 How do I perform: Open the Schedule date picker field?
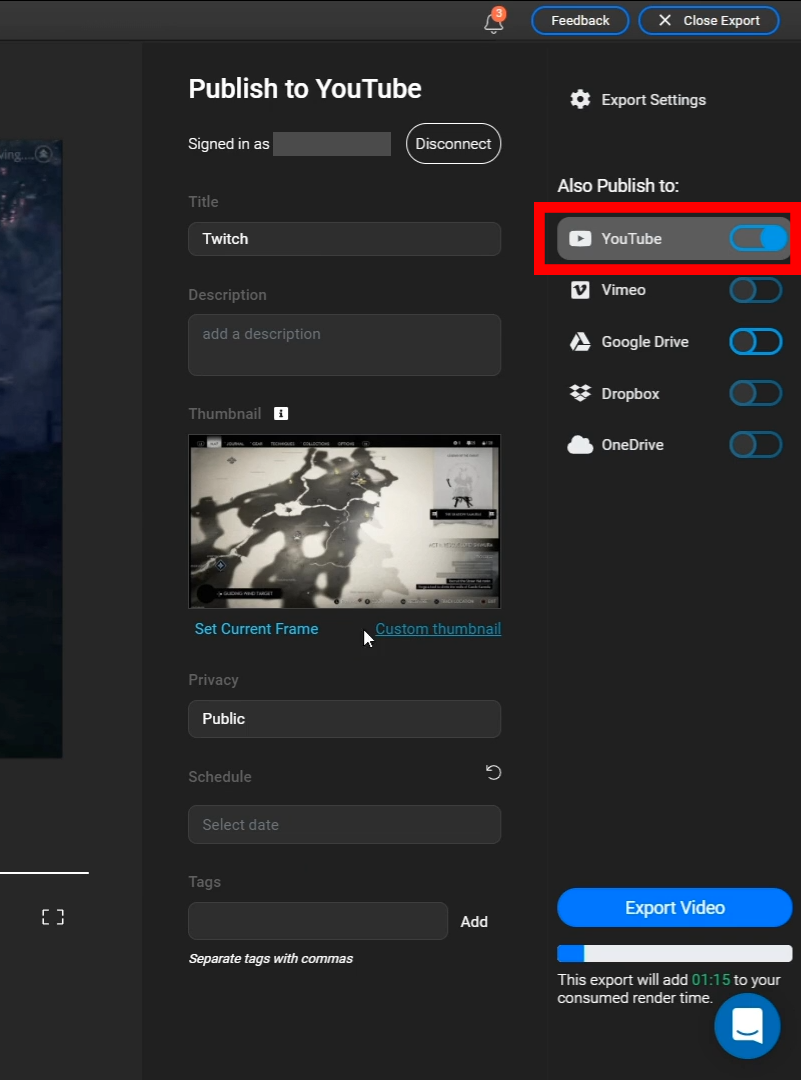344,824
